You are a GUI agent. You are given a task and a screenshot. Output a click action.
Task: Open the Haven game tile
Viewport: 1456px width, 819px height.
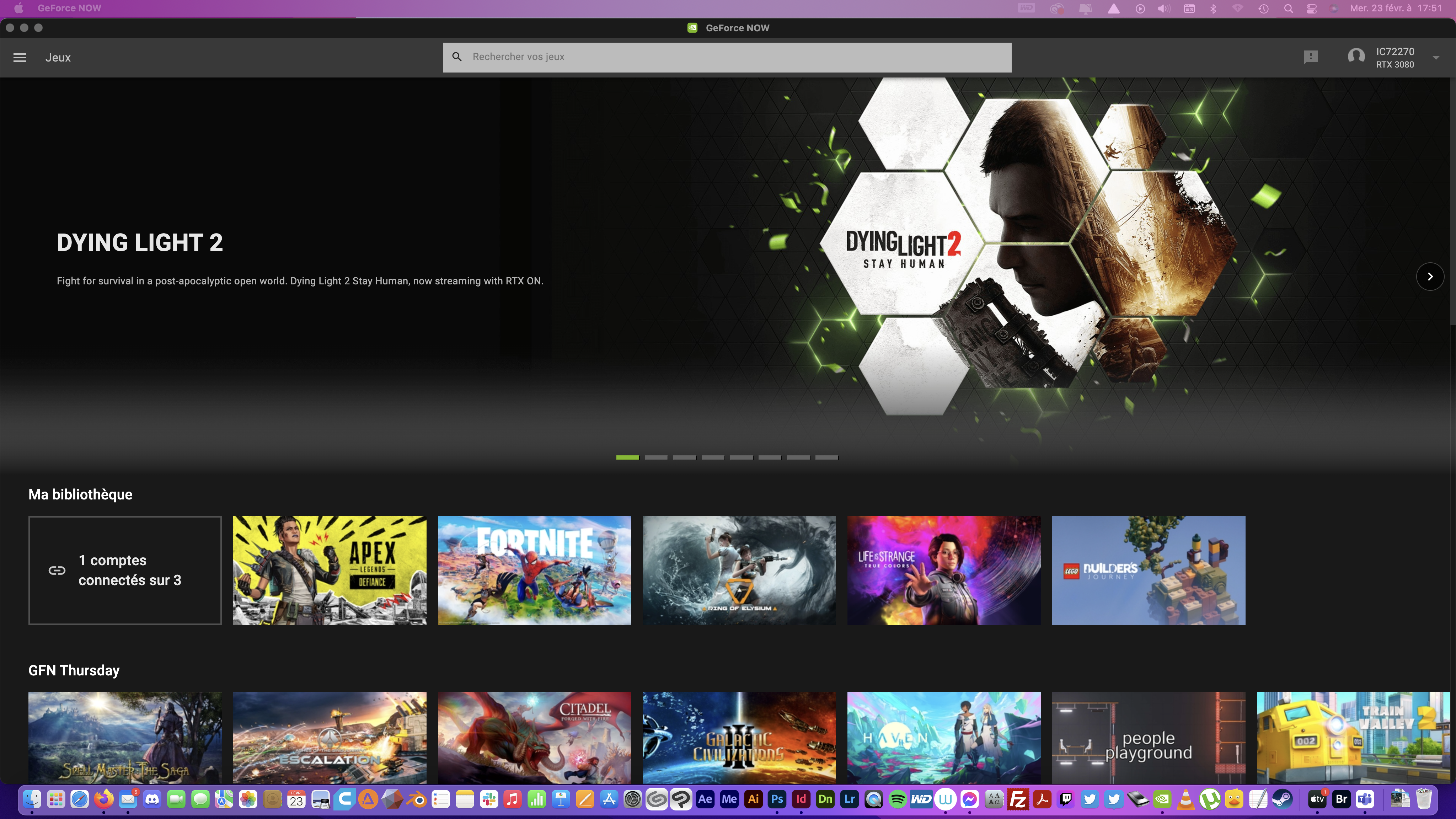point(943,738)
